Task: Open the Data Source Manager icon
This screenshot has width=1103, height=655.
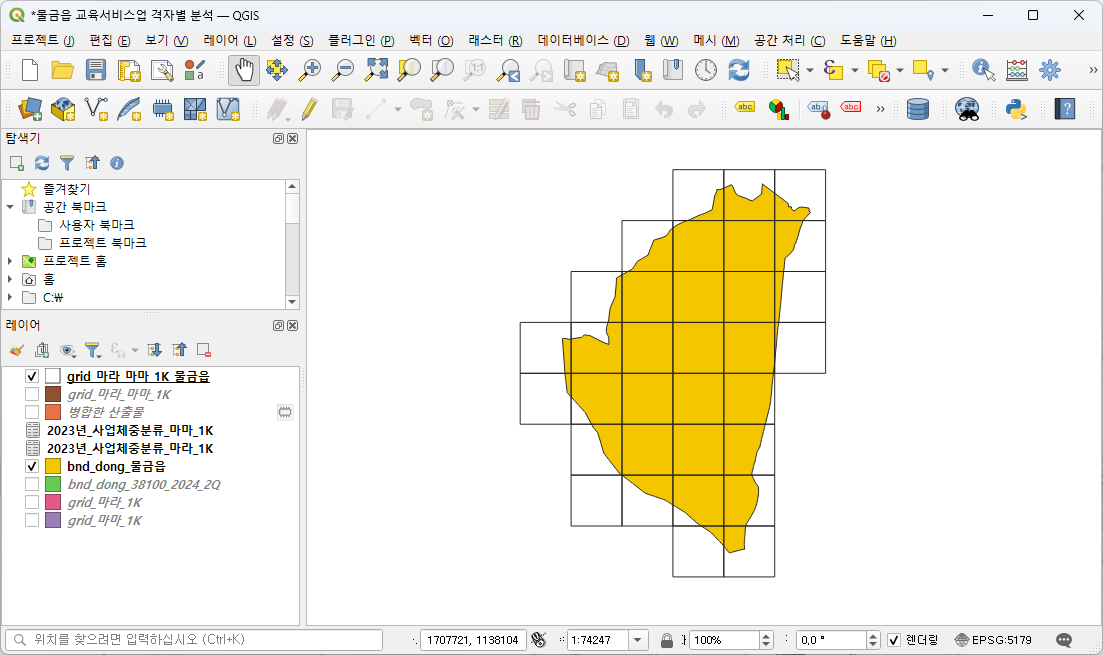Action: coord(30,109)
